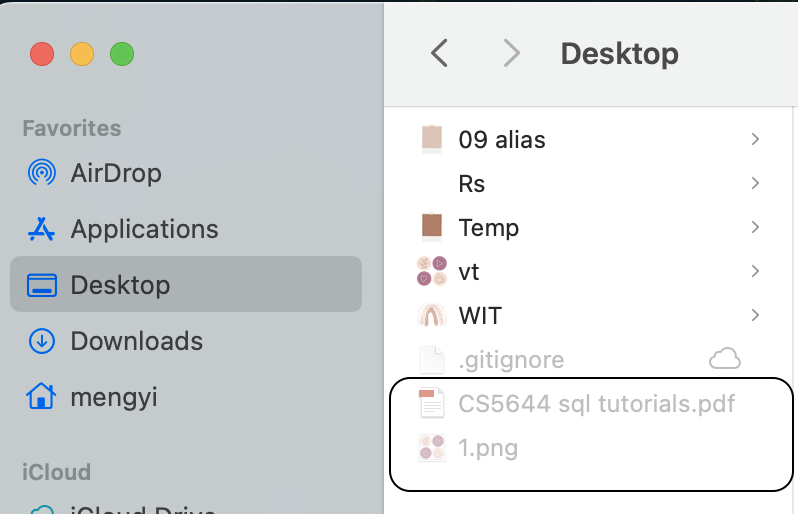Click the Applications sidebar icon

(x=41, y=229)
